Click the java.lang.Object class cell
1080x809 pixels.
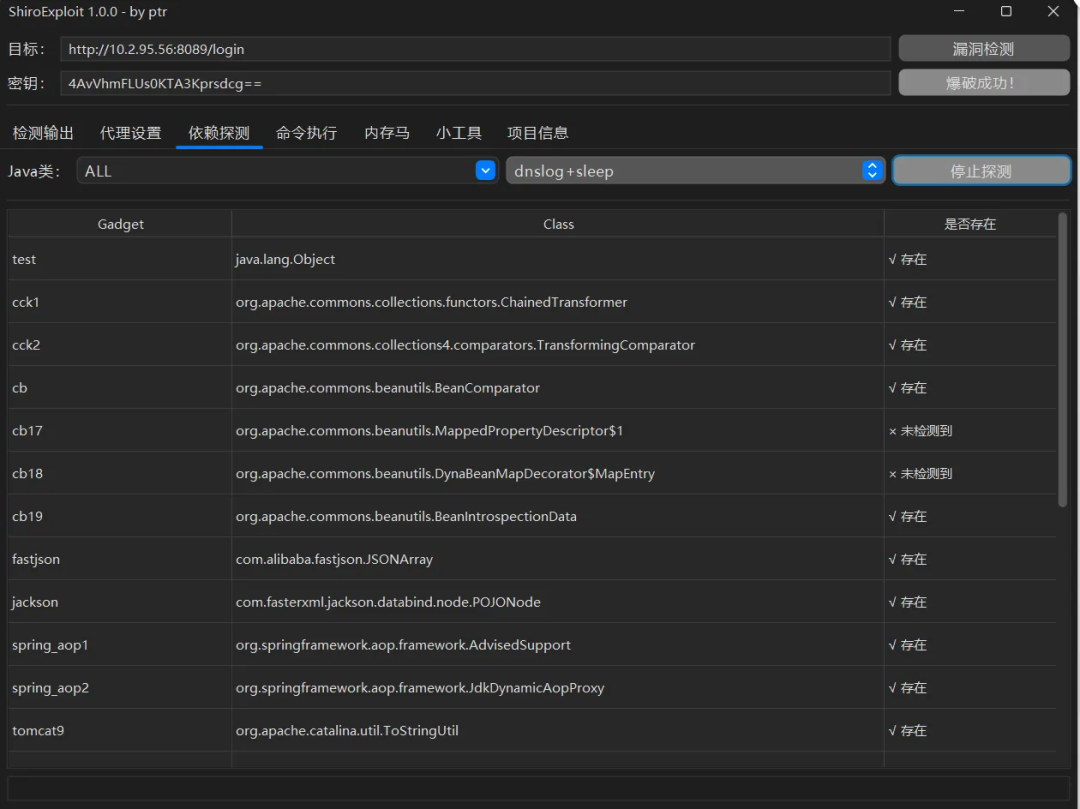pos(558,259)
